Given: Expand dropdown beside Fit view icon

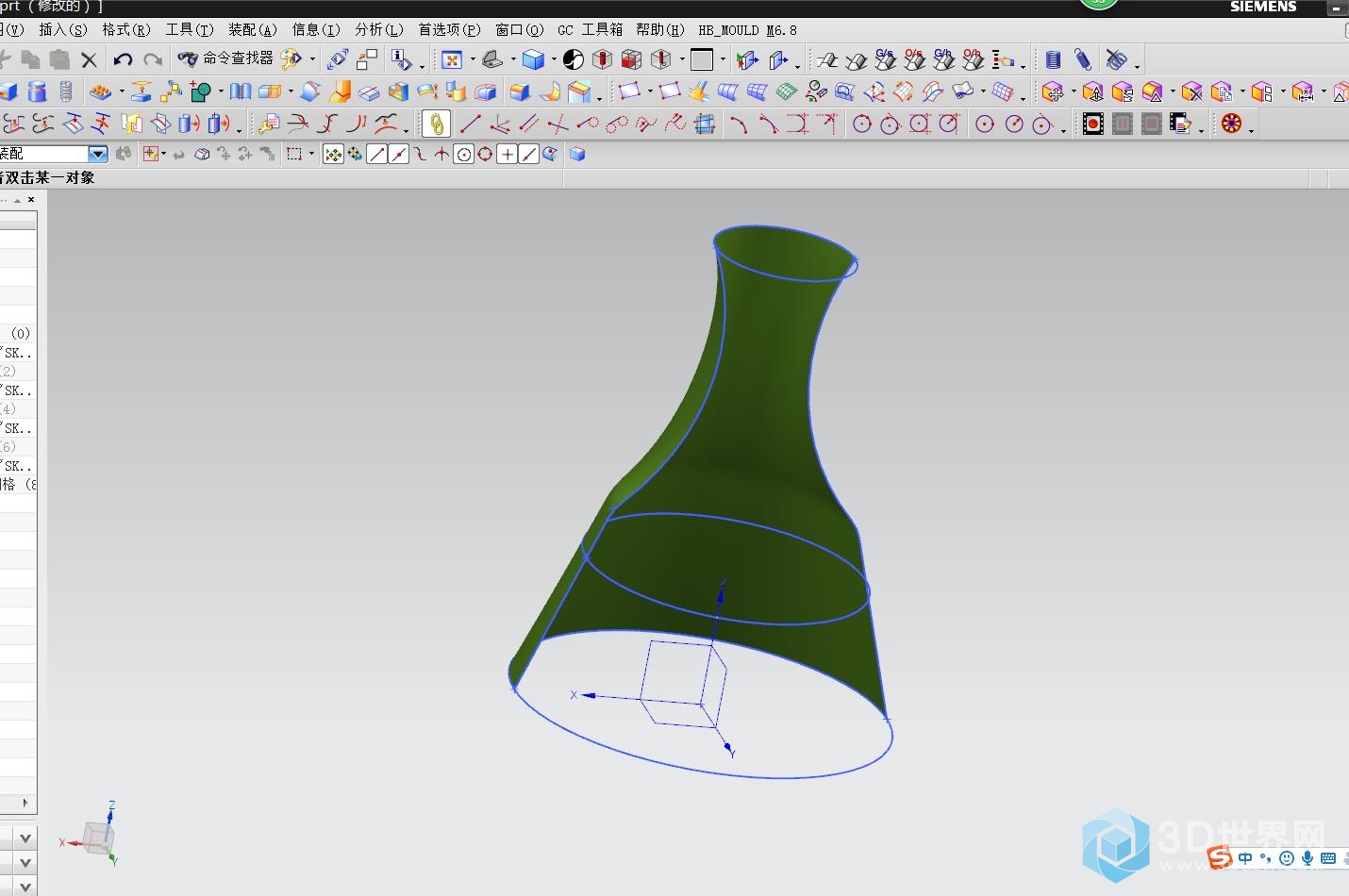Looking at the screenshot, I should point(472,60).
